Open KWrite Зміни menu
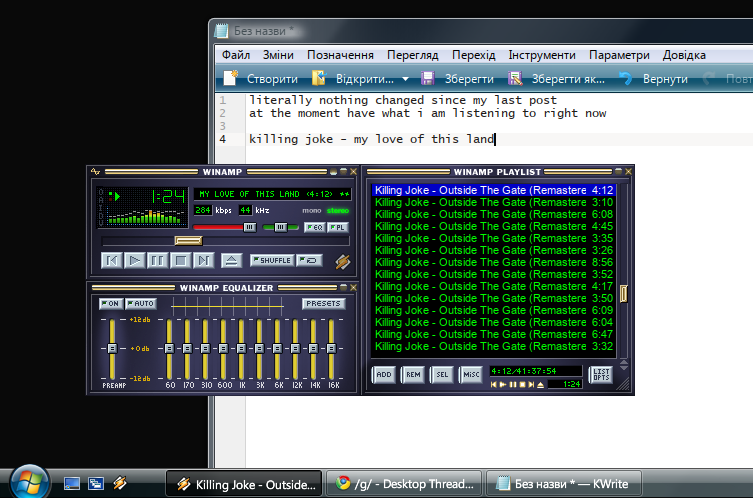 [x=278, y=55]
